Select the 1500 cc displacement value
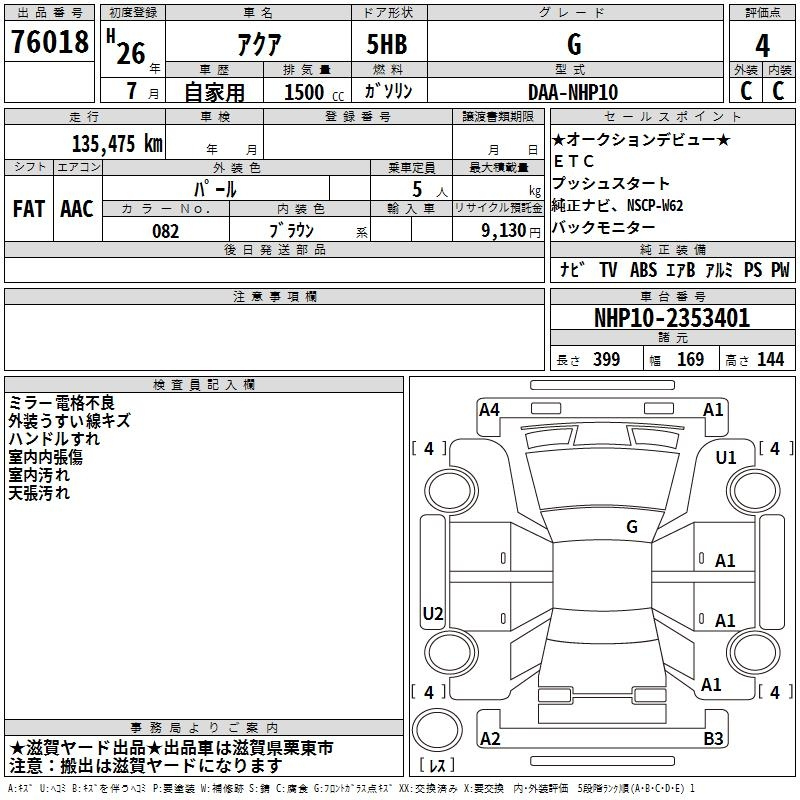The image size is (800, 800). click(x=313, y=92)
